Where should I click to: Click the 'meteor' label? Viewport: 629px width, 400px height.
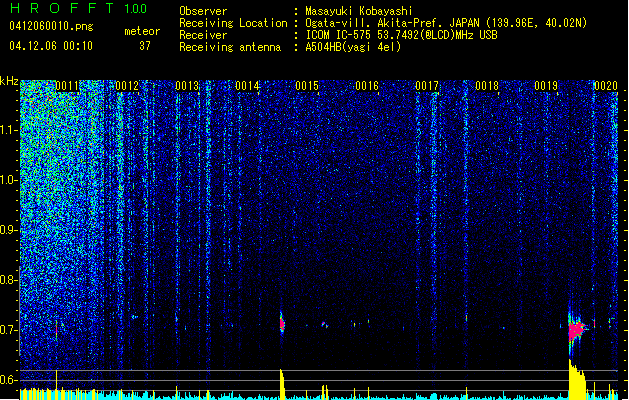(142, 31)
